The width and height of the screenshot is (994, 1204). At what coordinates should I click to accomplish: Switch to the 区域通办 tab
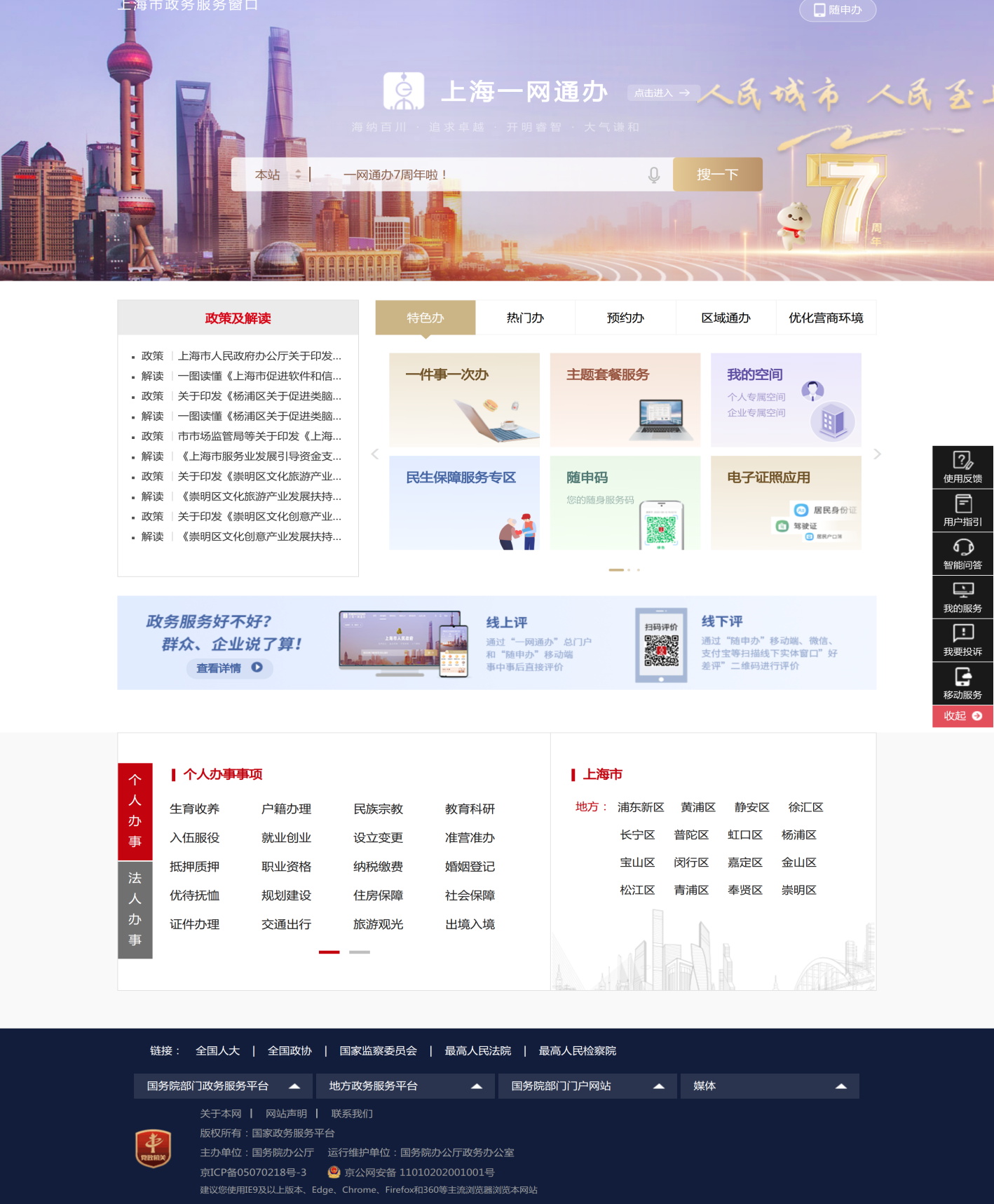coord(726,318)
